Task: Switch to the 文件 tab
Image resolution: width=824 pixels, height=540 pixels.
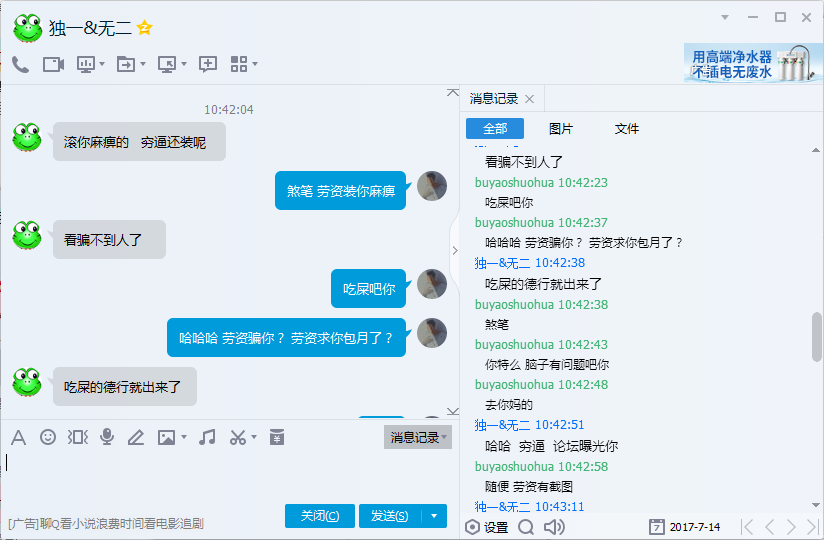Action: coord(626,129)
